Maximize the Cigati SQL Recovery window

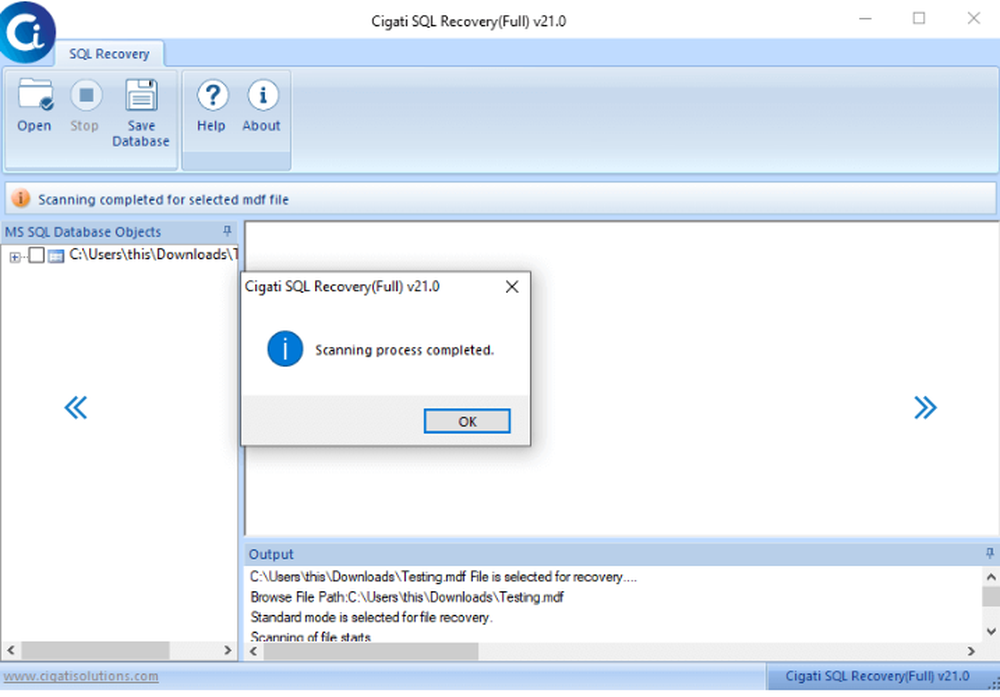point(919,18)
